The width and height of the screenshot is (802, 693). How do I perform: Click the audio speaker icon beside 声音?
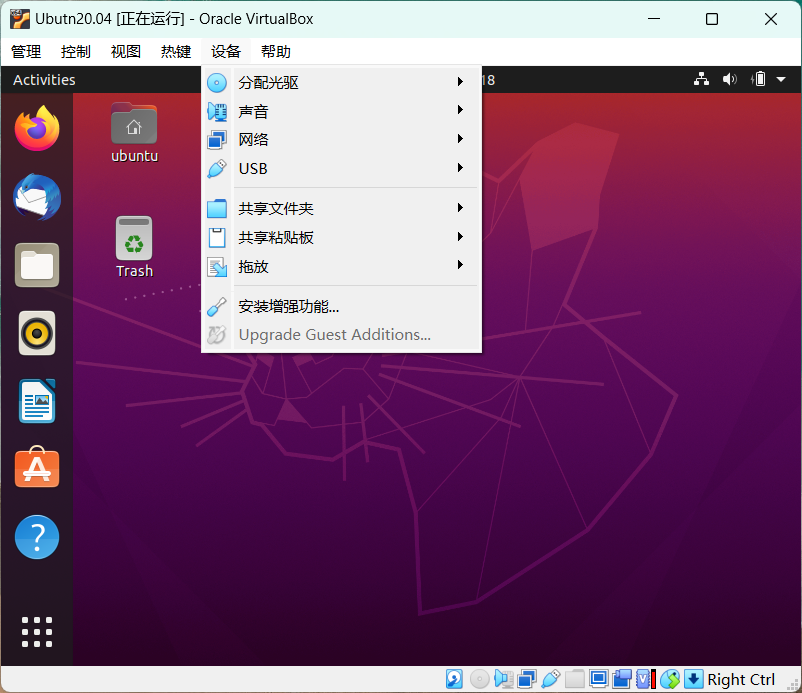217,111
